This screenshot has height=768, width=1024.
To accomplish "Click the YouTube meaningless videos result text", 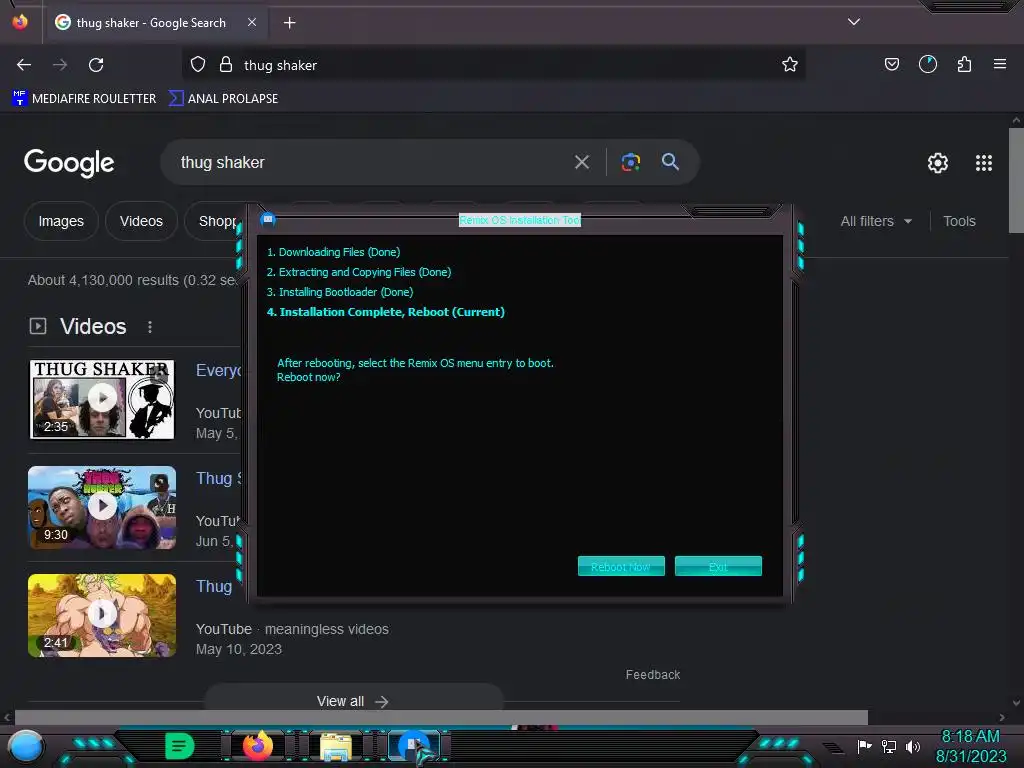I will pos(292,629).
